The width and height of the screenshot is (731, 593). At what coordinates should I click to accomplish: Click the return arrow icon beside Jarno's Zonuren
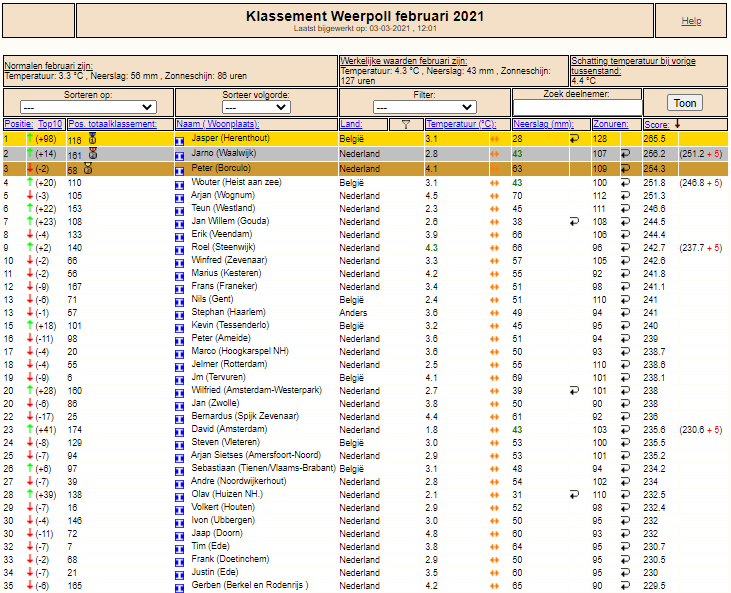625,153
